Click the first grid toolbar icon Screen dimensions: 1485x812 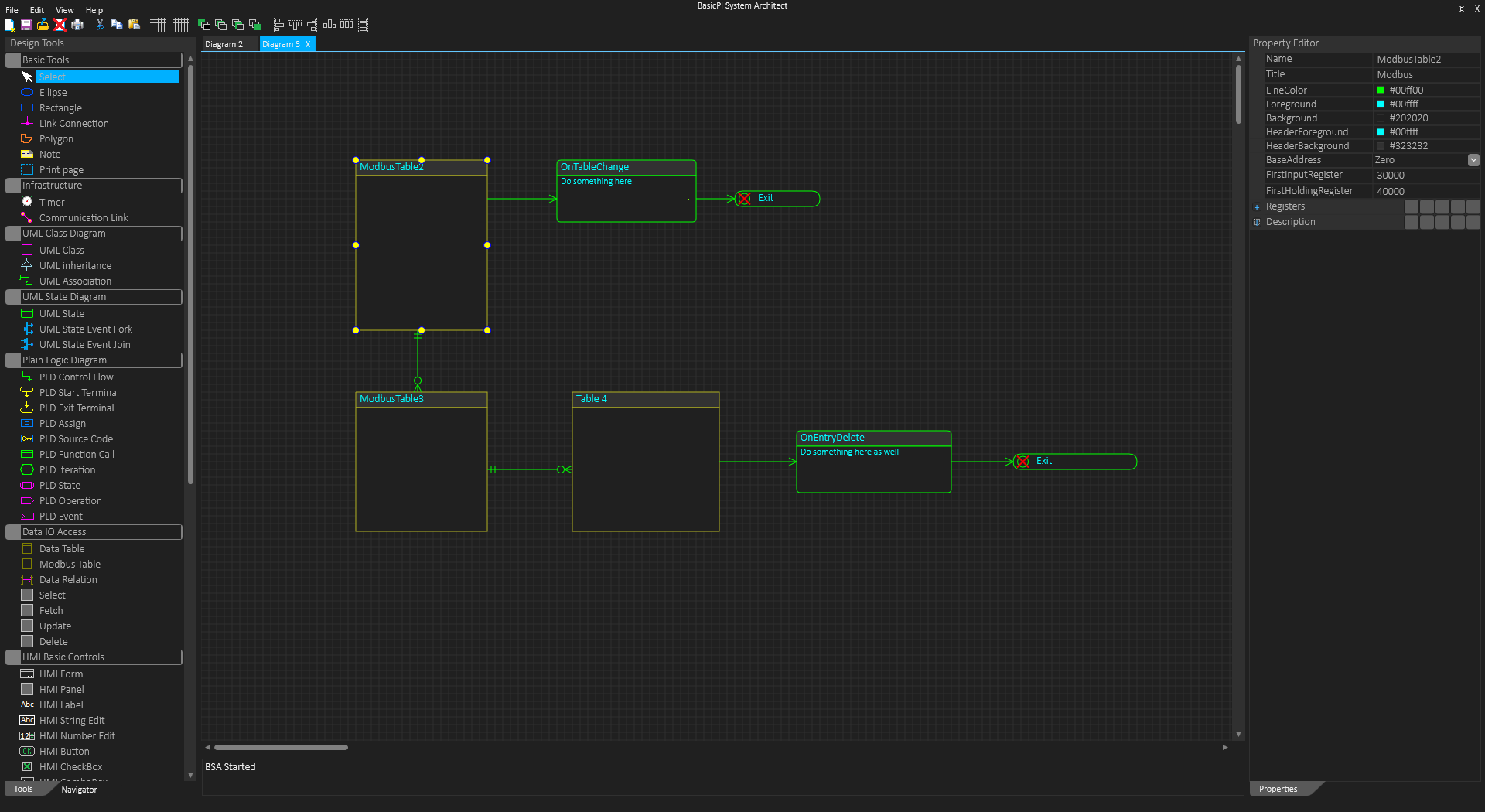[158, 25]
